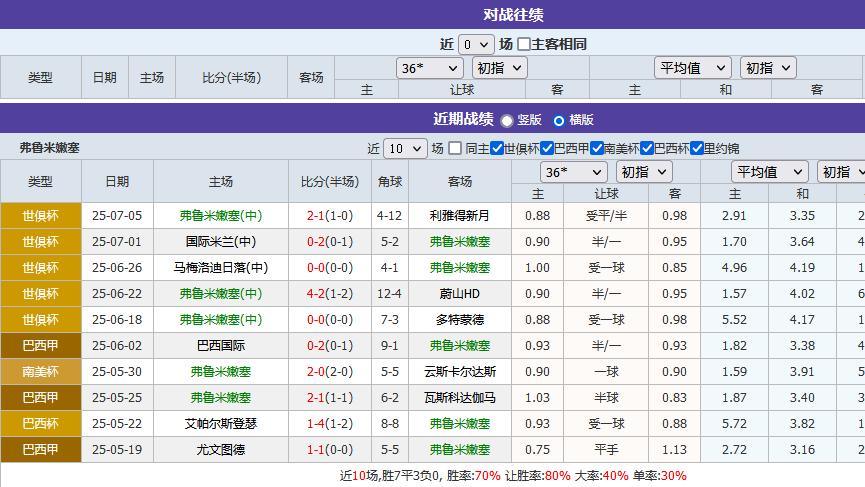865x487 pixels.
Task: Click the 4.19 draw odds cell
Action: [802, 267]
